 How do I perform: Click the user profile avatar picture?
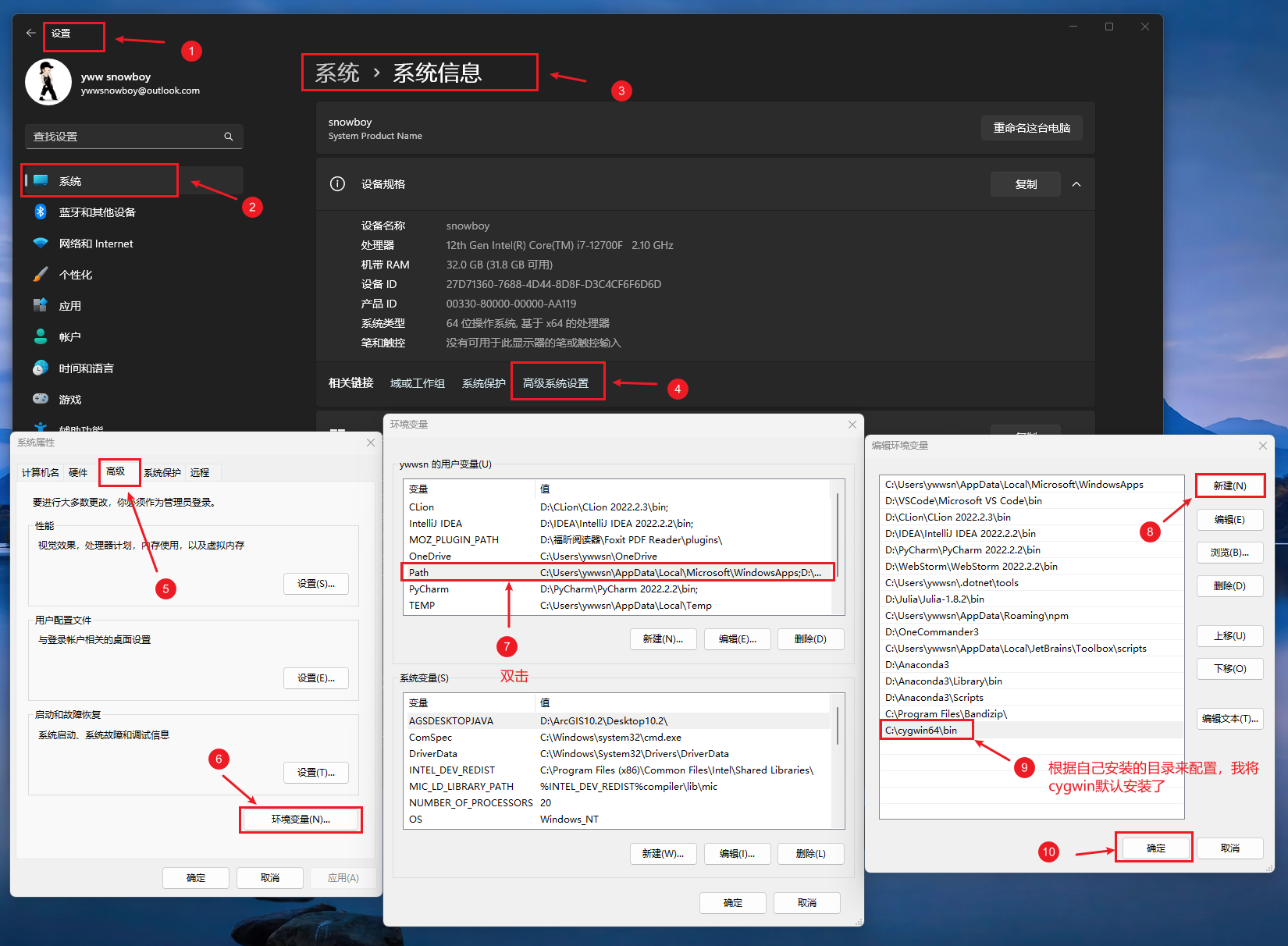tap(48, 82)
